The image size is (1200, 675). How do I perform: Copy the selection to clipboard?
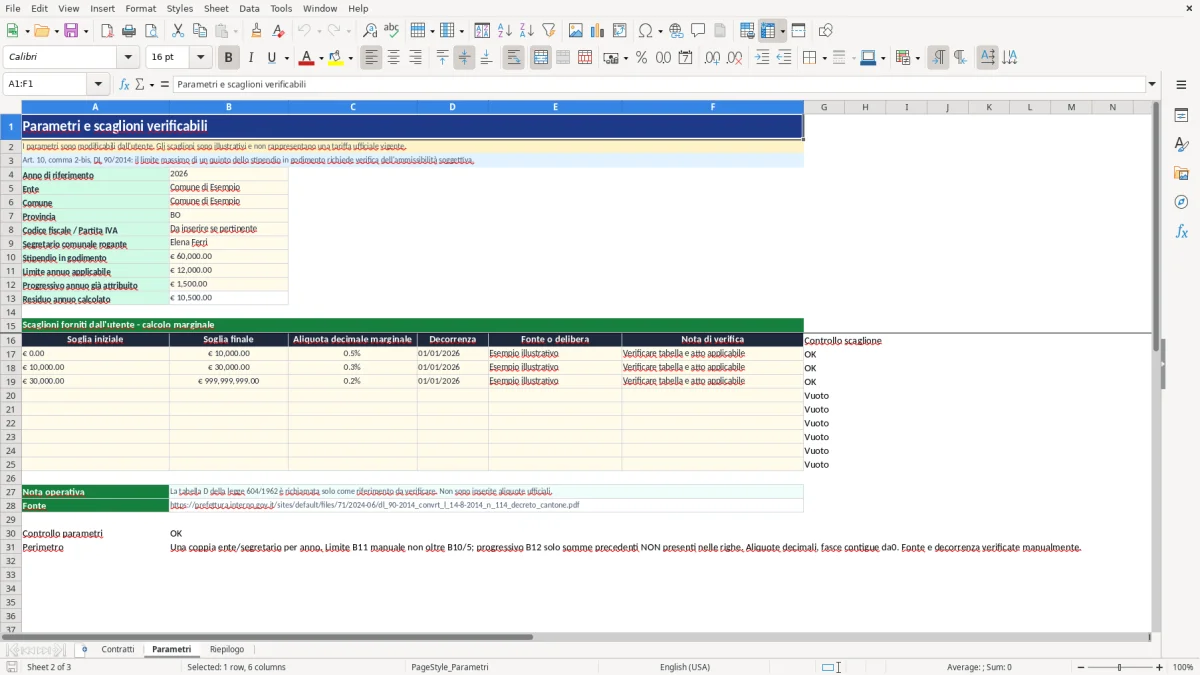click(x=199, y=31)
